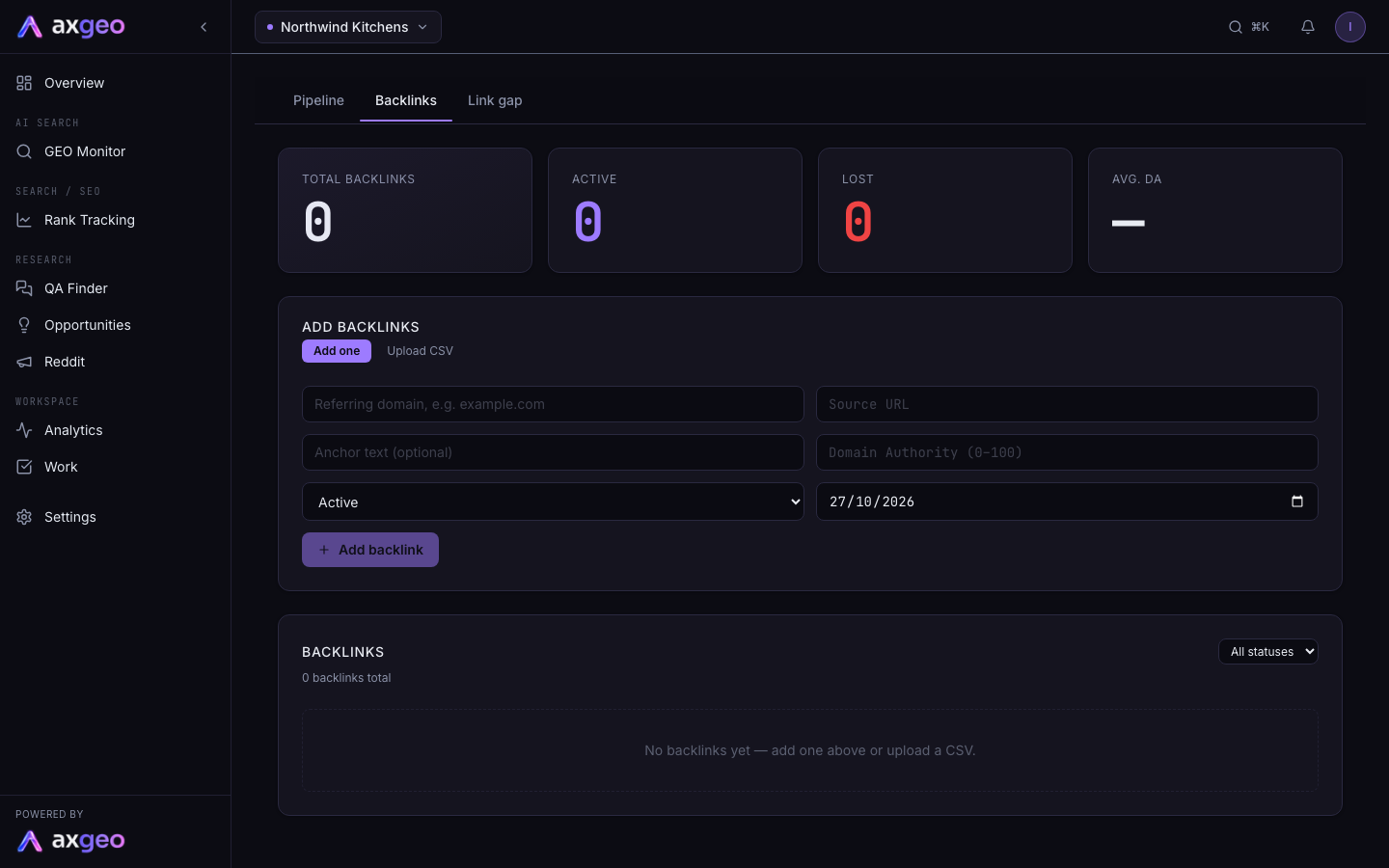The width and height of the screenshot is (1389, 868).
Task: Click the Settings gear icon
Action: (x=24, y=517)
